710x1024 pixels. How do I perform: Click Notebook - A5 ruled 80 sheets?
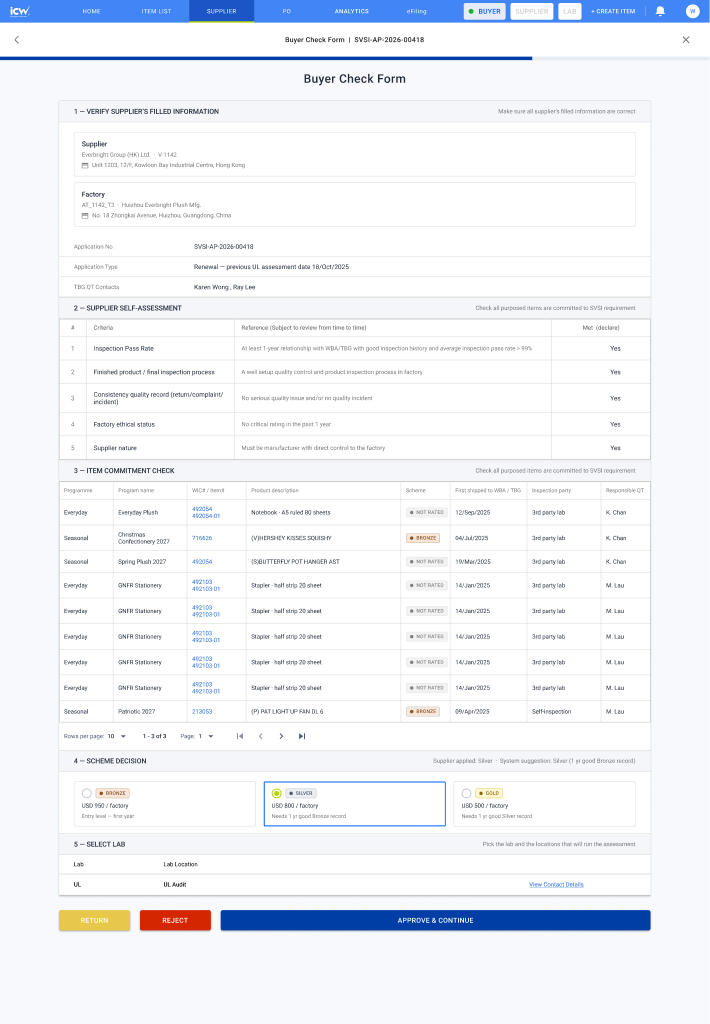click(291, 513)
